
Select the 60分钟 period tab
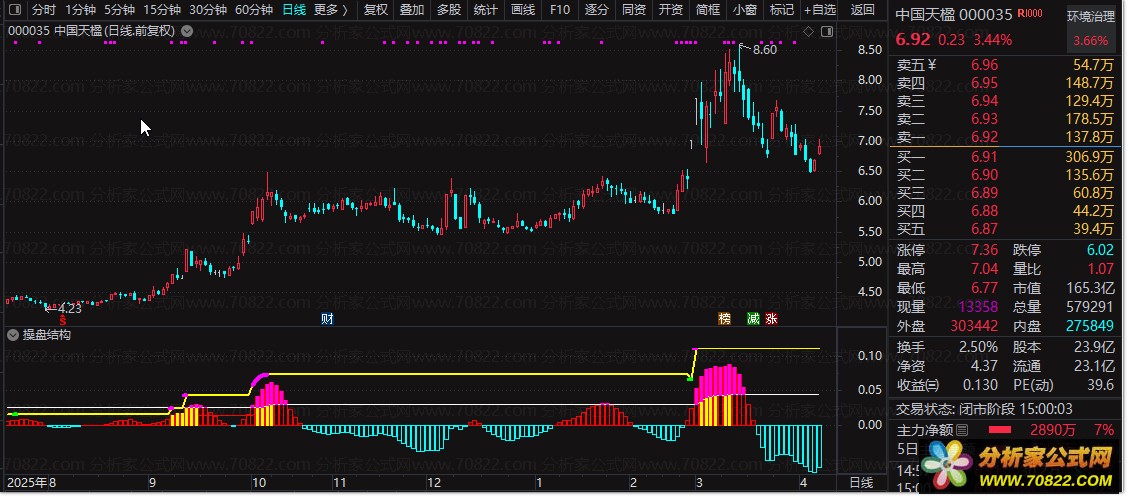tap(253, 10)
